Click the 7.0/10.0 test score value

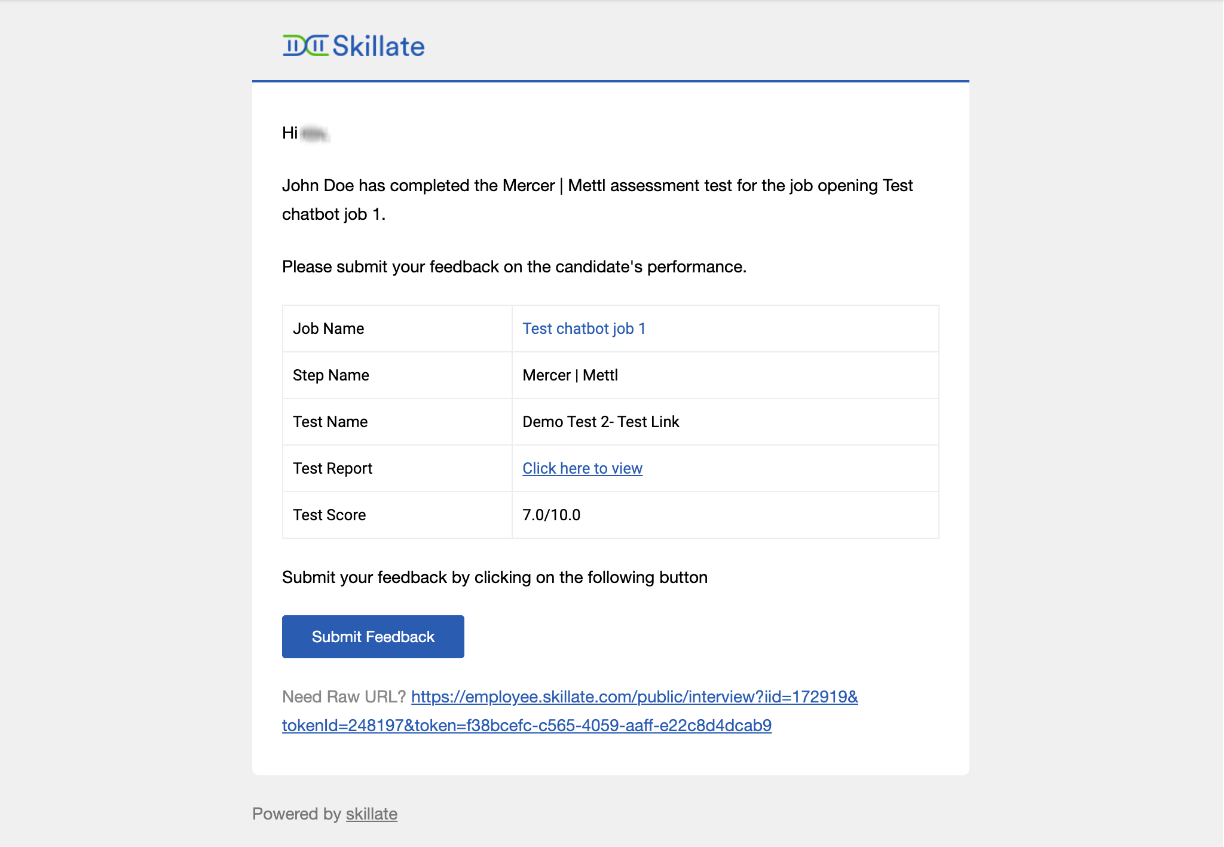552,515
